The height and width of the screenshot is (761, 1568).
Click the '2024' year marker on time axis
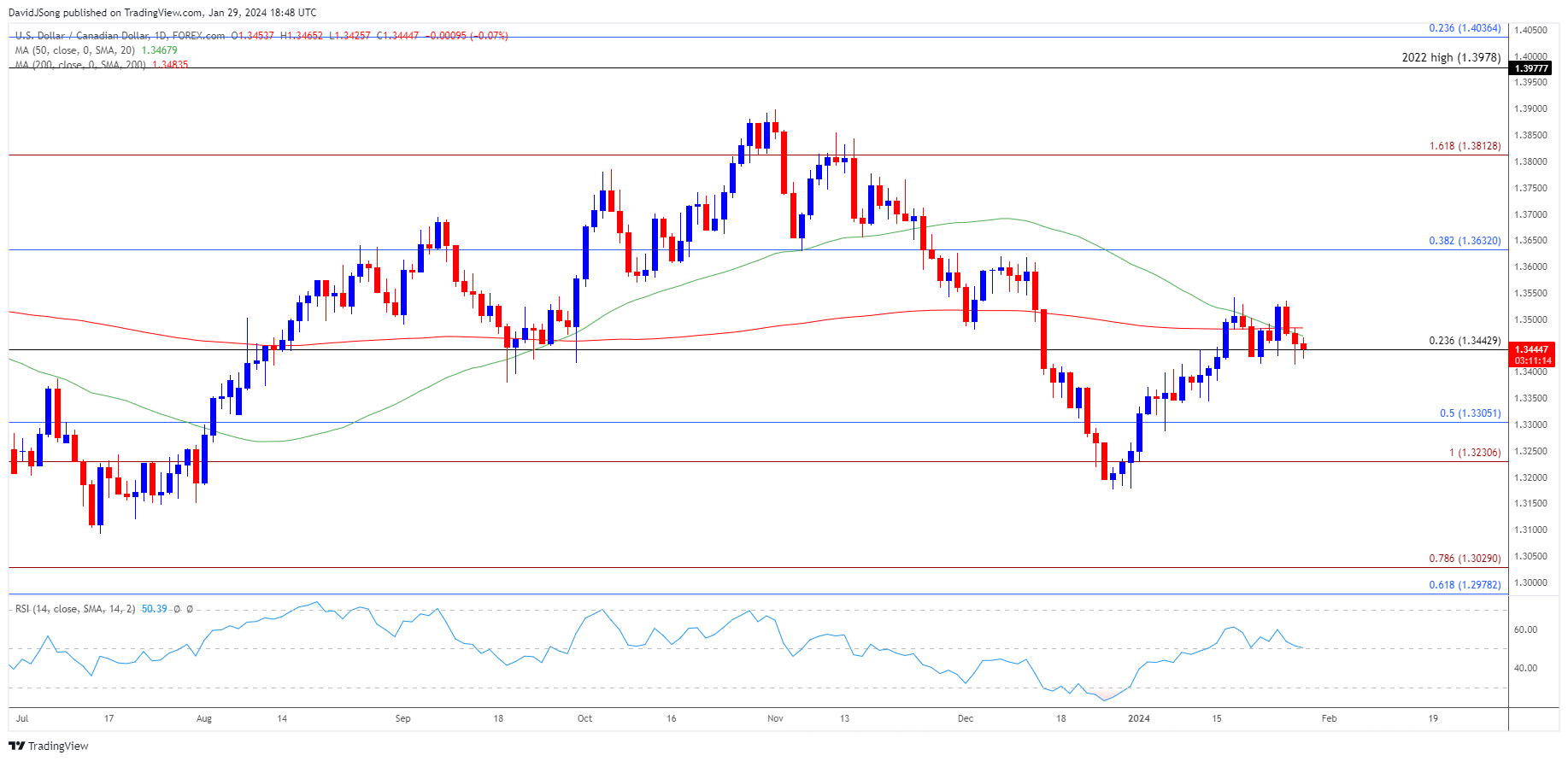tap(1139, 718)
